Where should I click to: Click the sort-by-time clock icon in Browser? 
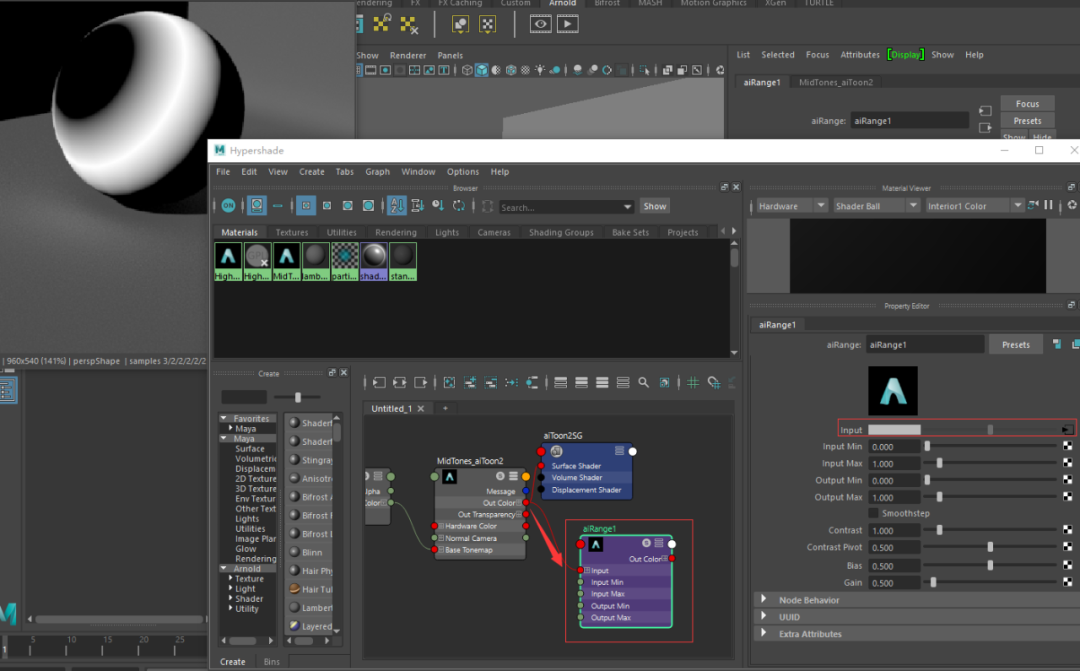(438, 205)
